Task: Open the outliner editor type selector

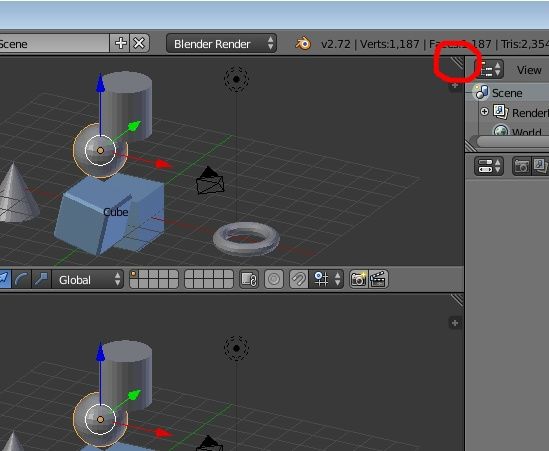Action: pos(489,69)
